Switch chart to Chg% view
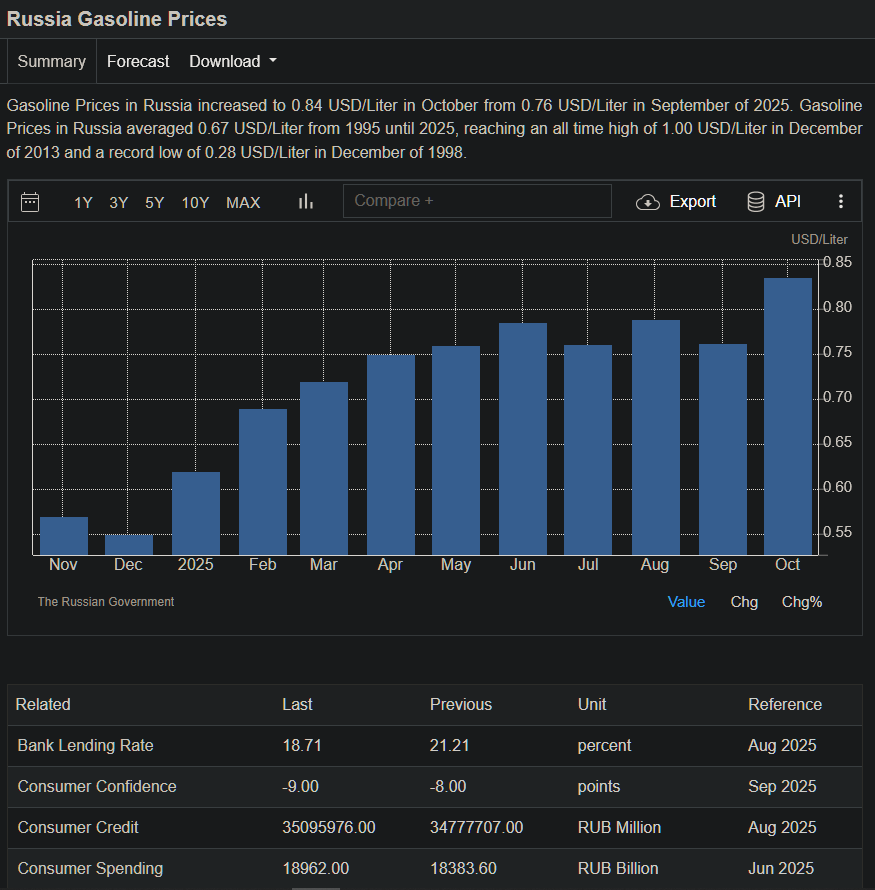The height and width of the screenshot is (890, 875). [x=802, y=602]
